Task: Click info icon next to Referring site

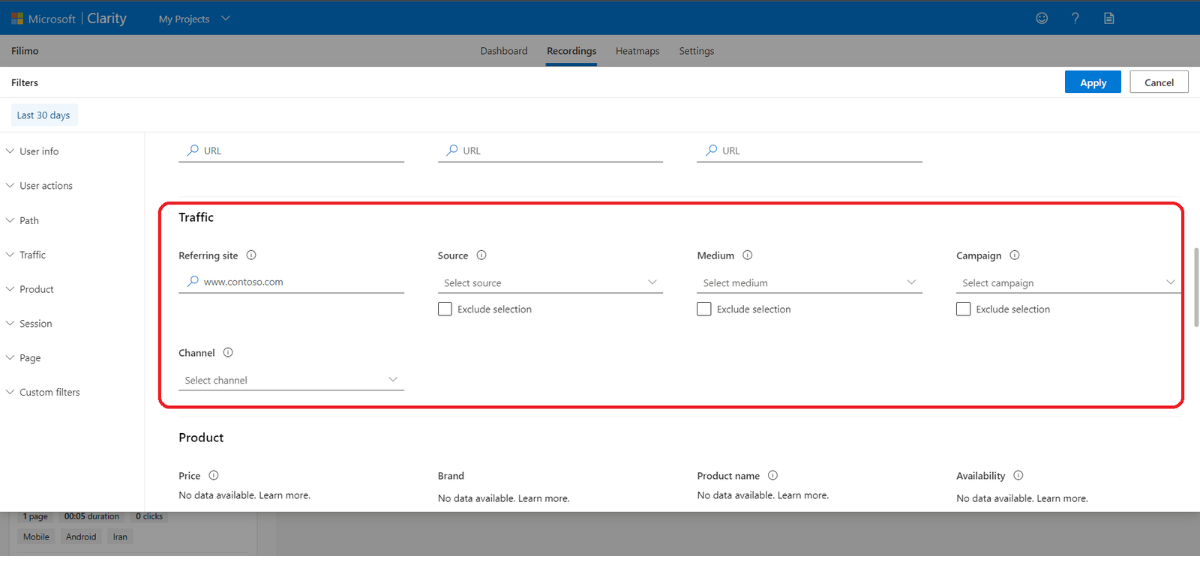Action: click(x=251, y=256)
